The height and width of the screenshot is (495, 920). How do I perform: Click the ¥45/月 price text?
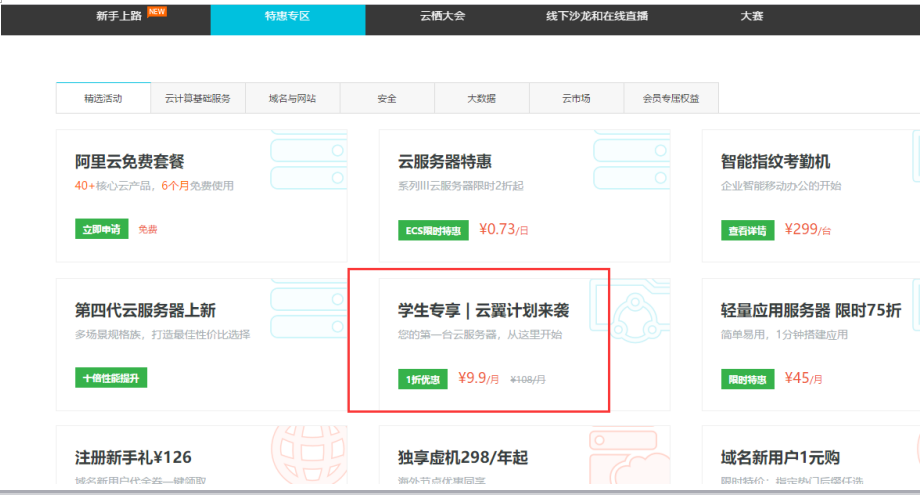[x=803, y=378]
